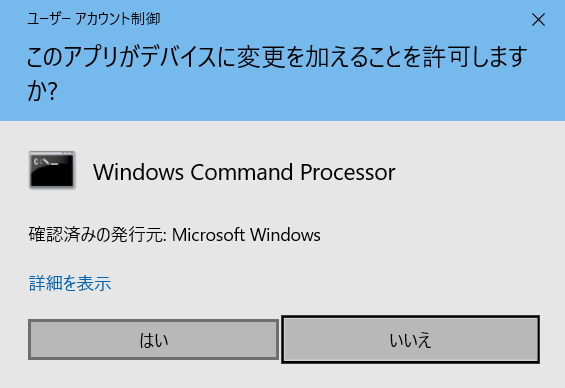Click the word Processor in the app name
The height and width of the screenshot is (388, 565).
(x=348, y=172)
